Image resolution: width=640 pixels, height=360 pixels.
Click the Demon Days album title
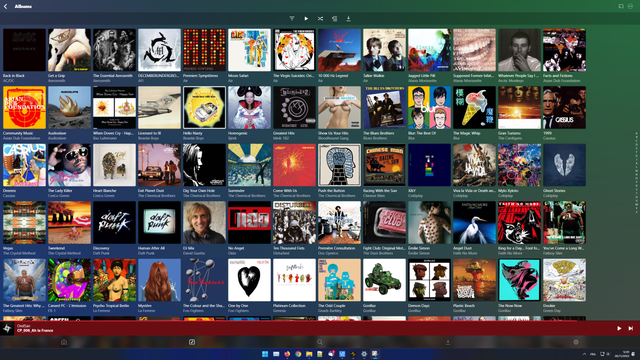(419, 306)
